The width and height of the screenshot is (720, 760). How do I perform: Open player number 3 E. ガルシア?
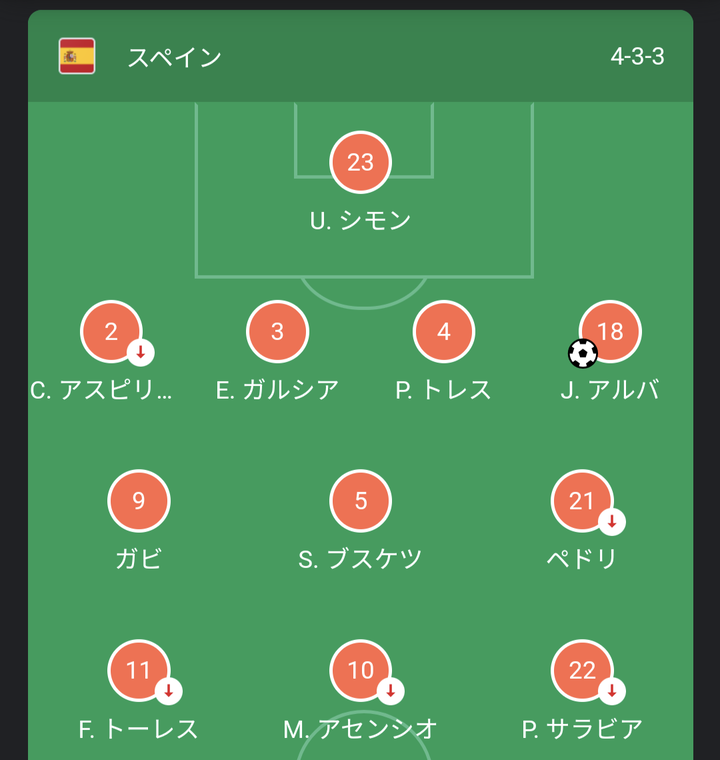pos(277,332)
